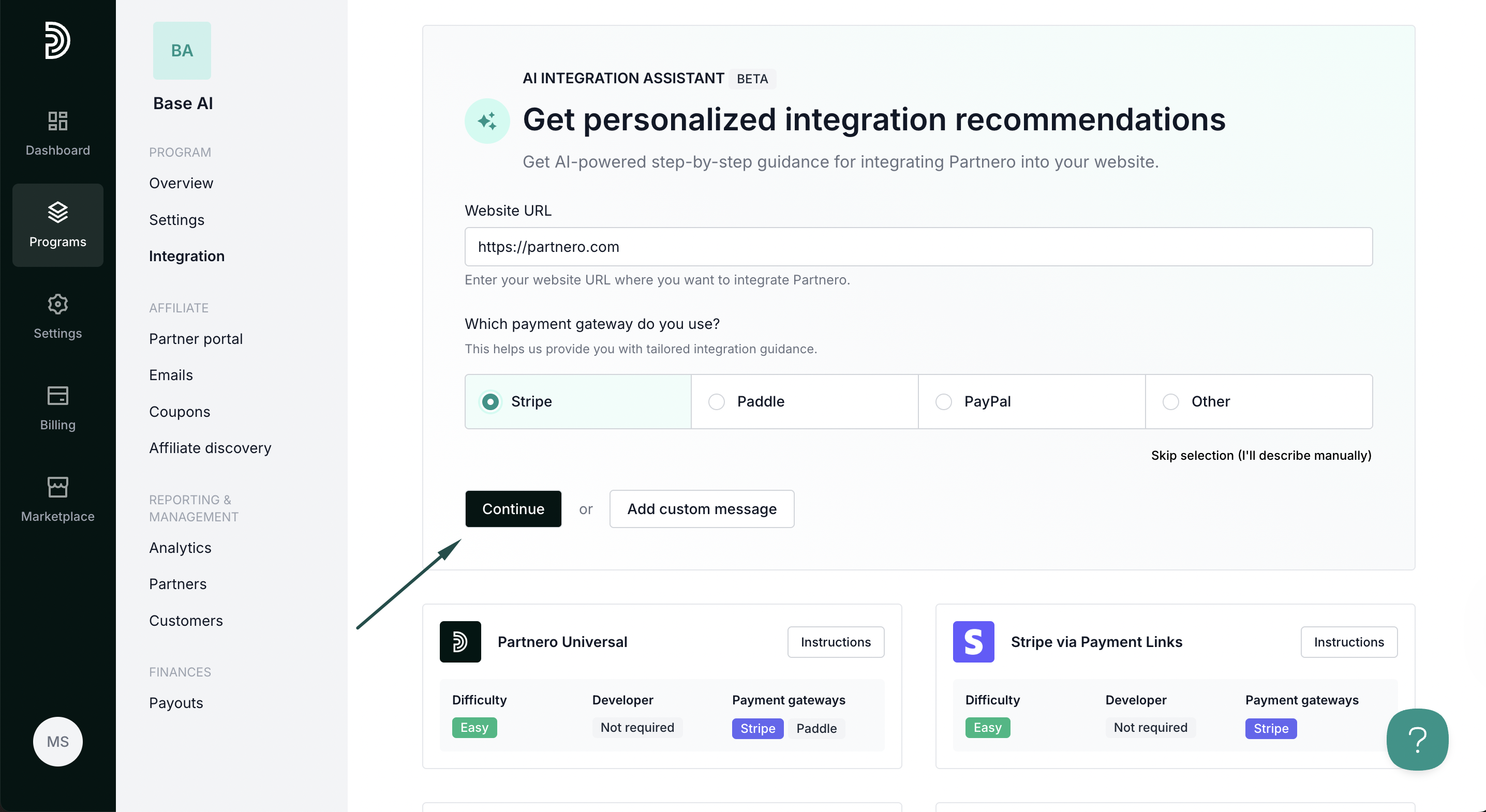
Task: Click the Partnero logo in the sidebar
Action: coord(57,40)
